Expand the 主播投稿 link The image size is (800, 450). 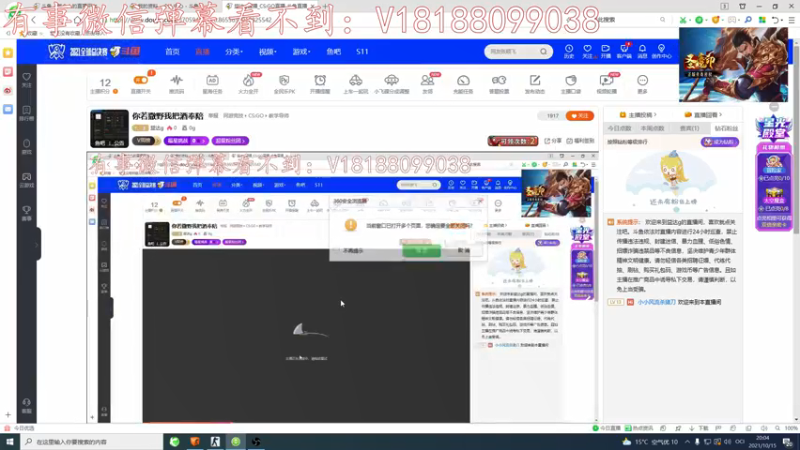638,115
